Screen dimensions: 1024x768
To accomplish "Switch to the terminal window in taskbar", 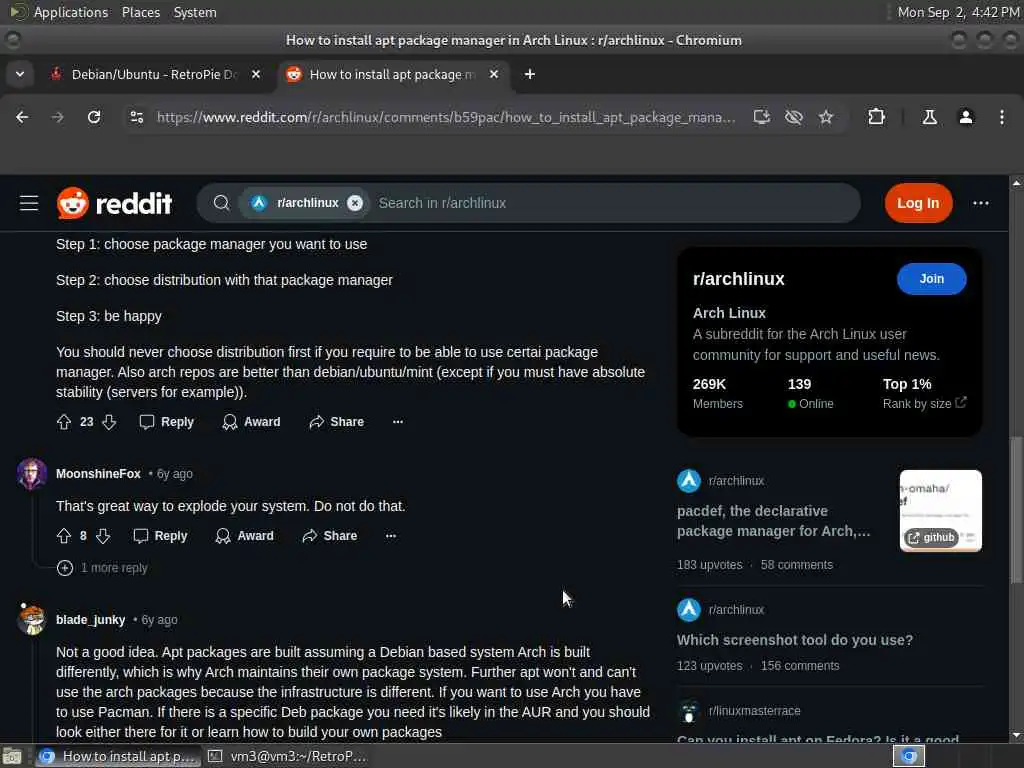I will (x=287, y=756).
